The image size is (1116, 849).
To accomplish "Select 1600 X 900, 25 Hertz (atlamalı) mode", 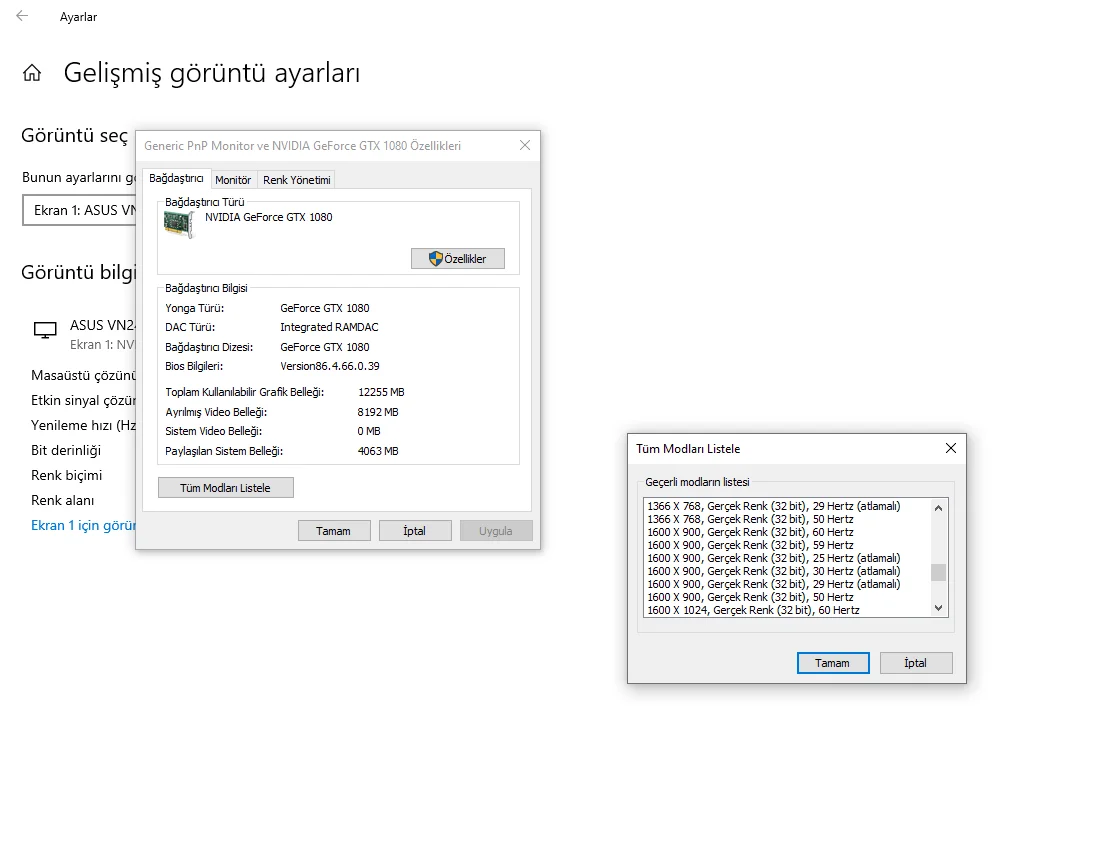I will 774,558.
